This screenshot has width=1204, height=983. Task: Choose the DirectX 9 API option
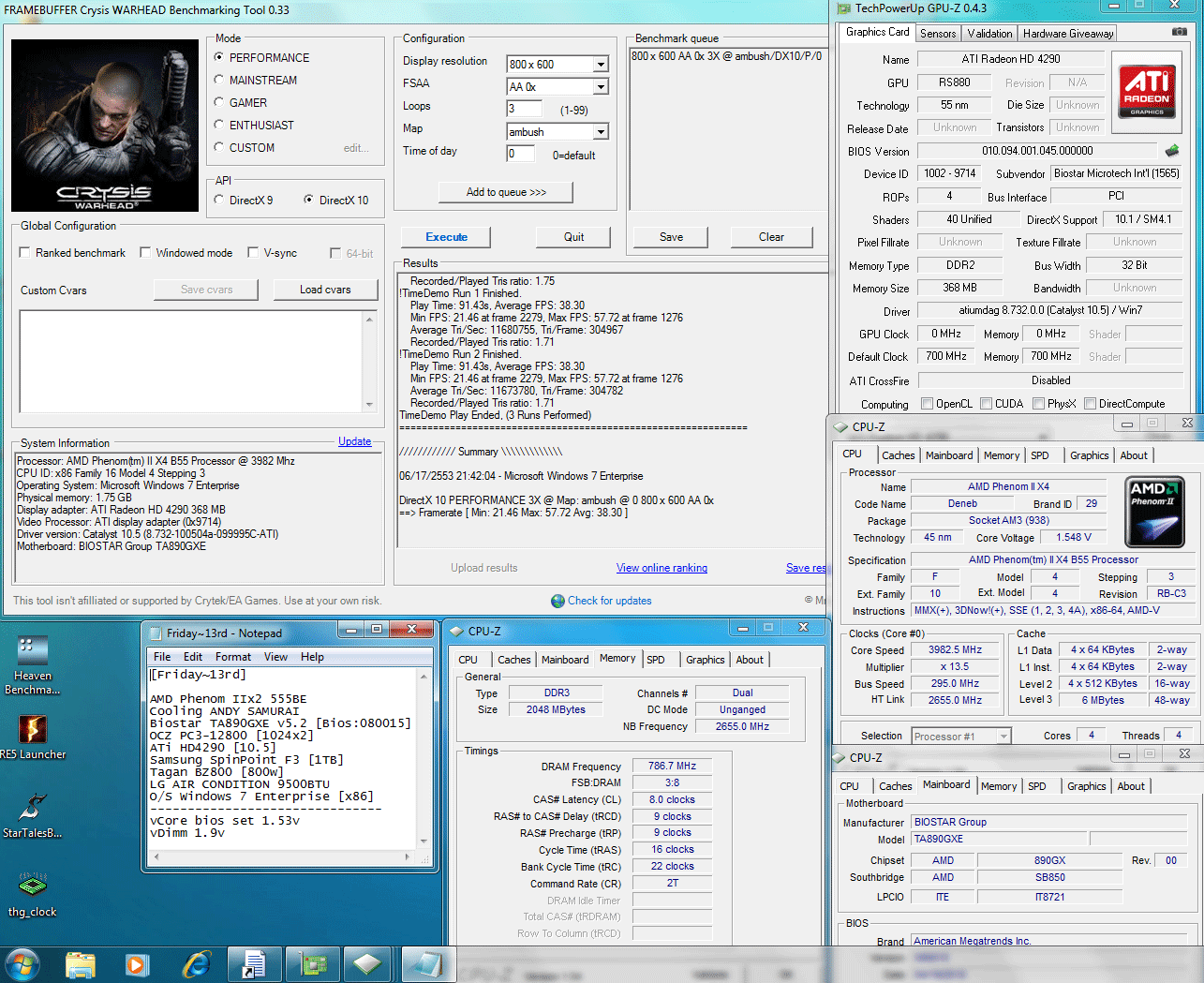tap(219, 200)
